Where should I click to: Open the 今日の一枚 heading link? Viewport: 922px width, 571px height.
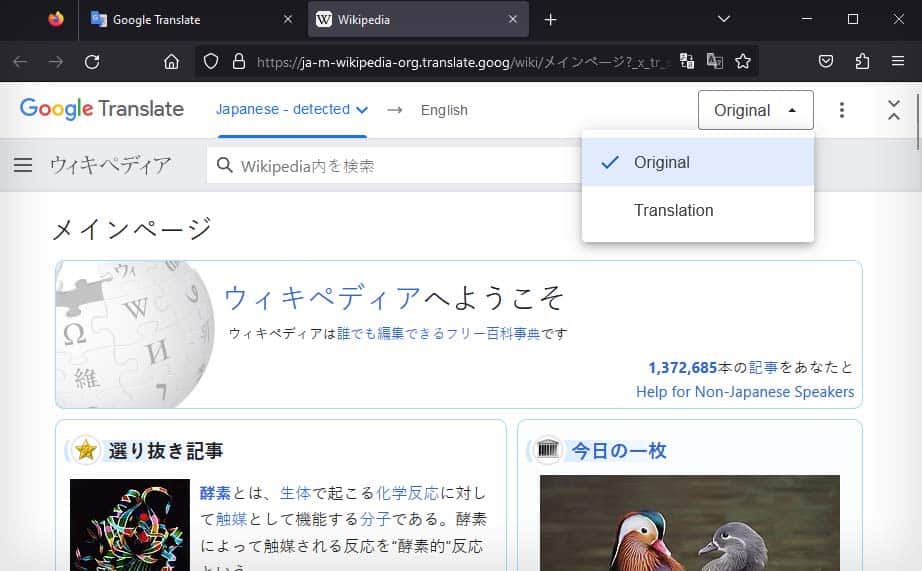click(619, 451)
